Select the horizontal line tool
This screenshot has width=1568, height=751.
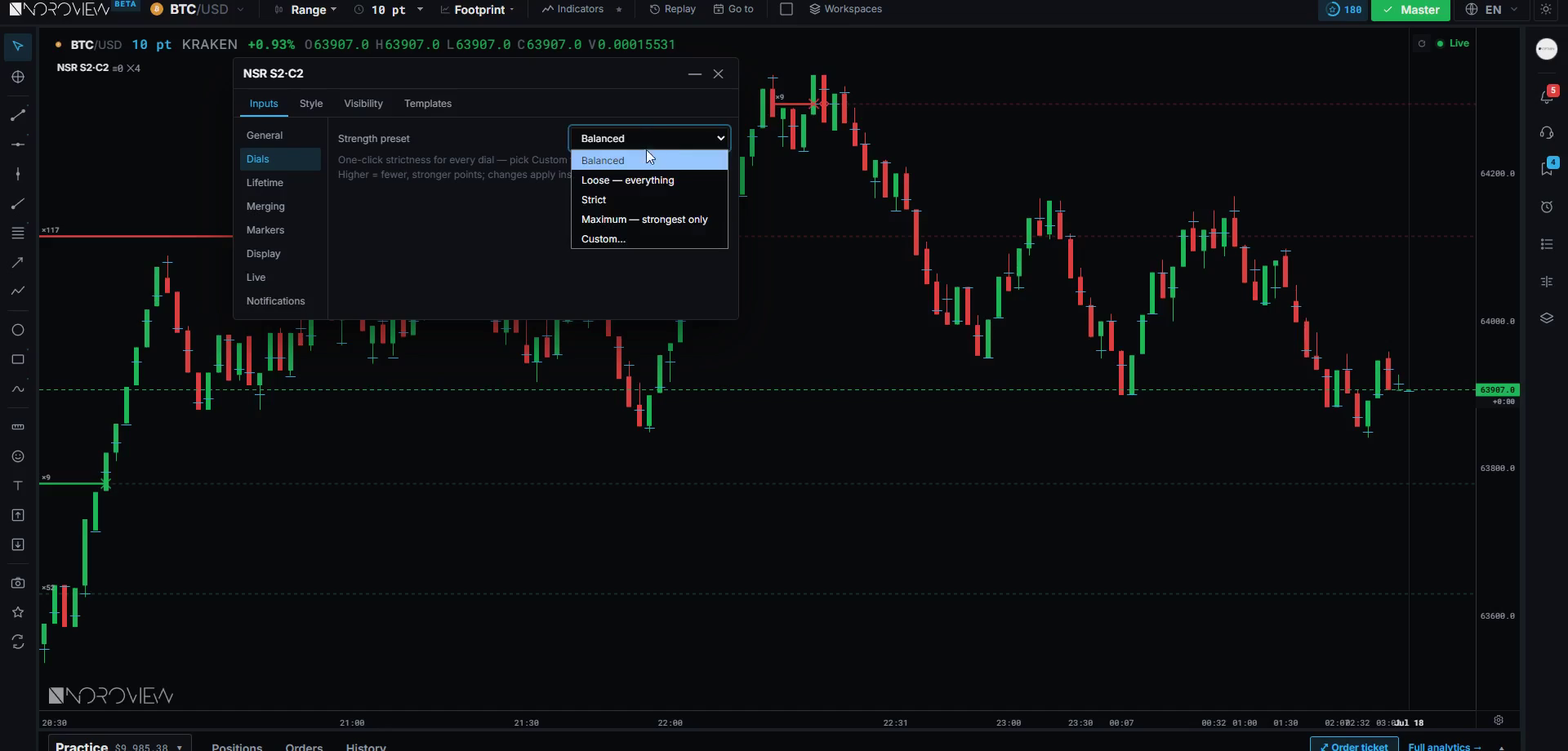pyautogui.click(x=18, y=144)
